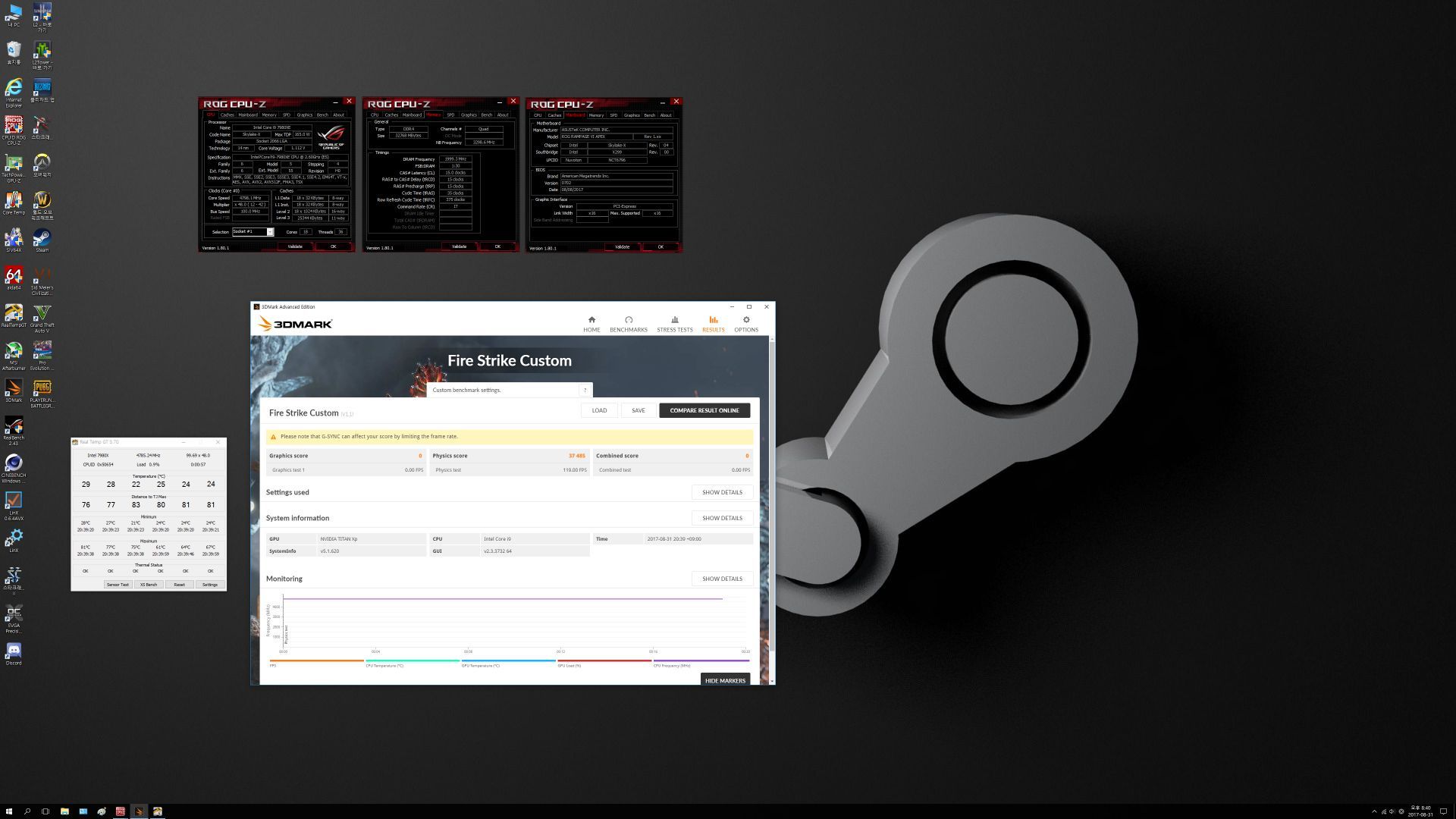Open the 3DMark HOME icon
This screenshot has height=819, width=1456.
click(591, 324)
